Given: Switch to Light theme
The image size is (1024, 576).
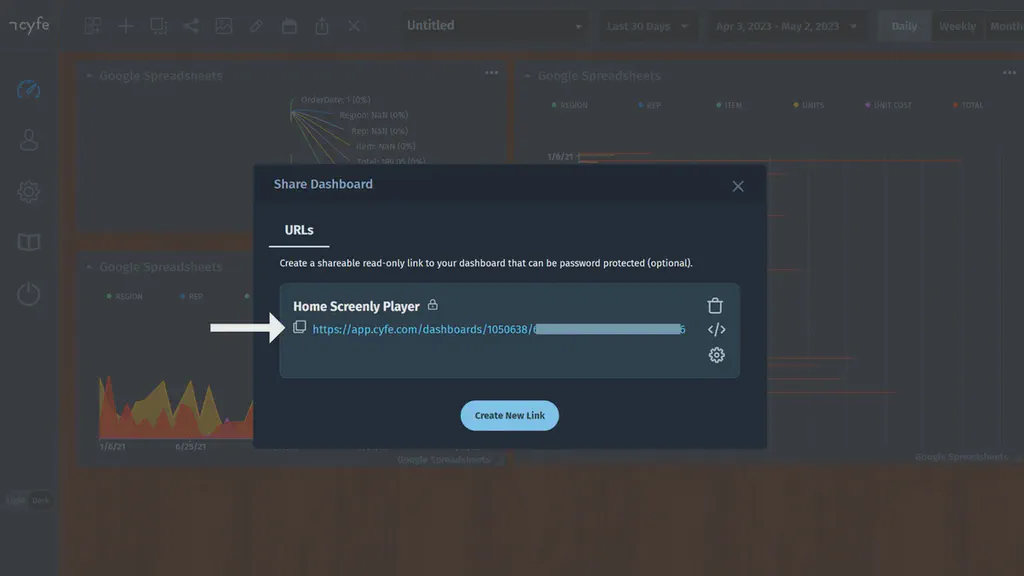Looking at the screenshot, I should tap(15, 500).
